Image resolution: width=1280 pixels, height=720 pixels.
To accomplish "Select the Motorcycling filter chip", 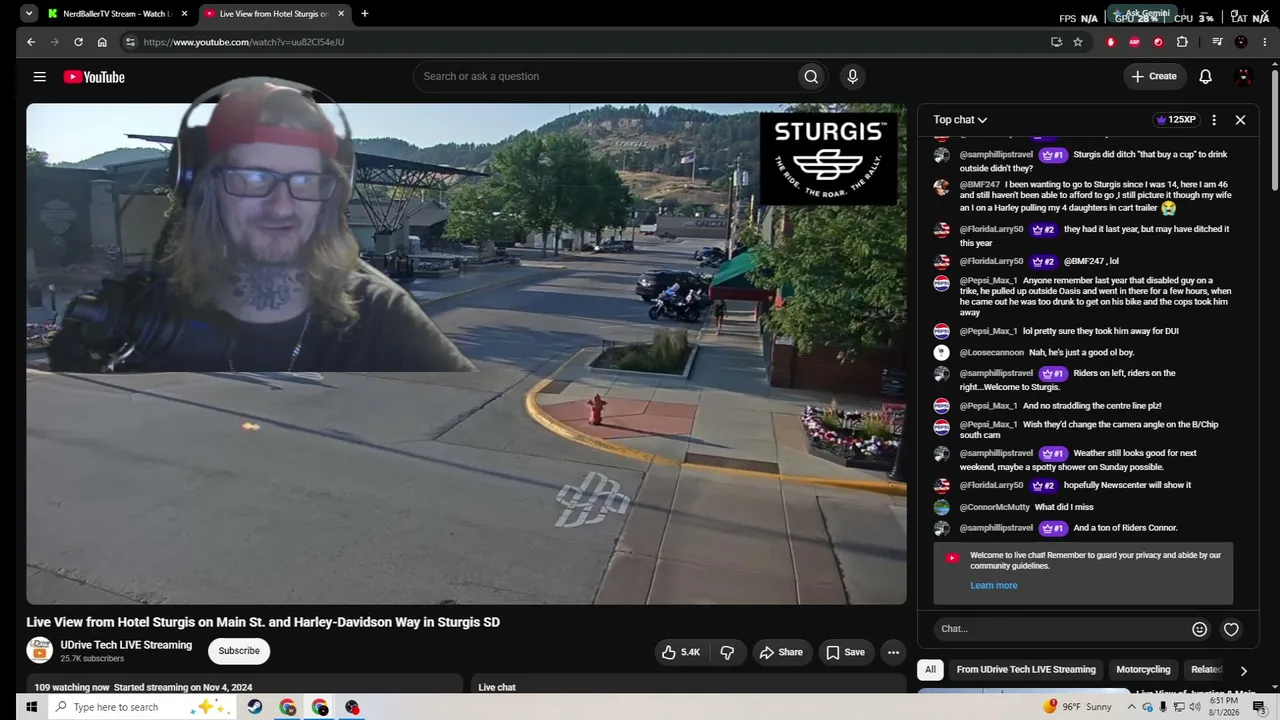I will click(1143, 670).
